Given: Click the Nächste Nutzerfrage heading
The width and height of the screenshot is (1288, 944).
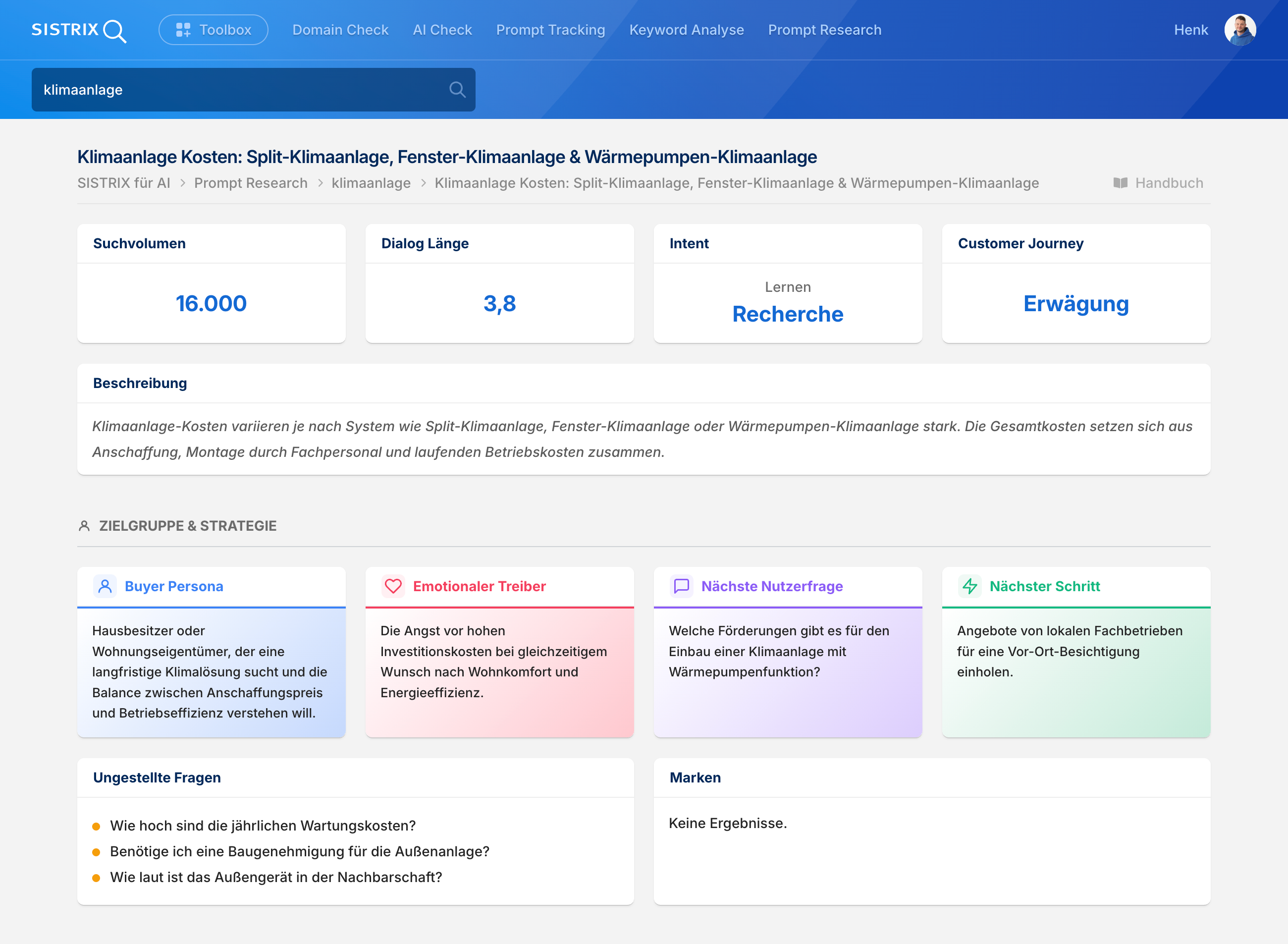Looking at the screenshot, I should click(x=772, y=586).
